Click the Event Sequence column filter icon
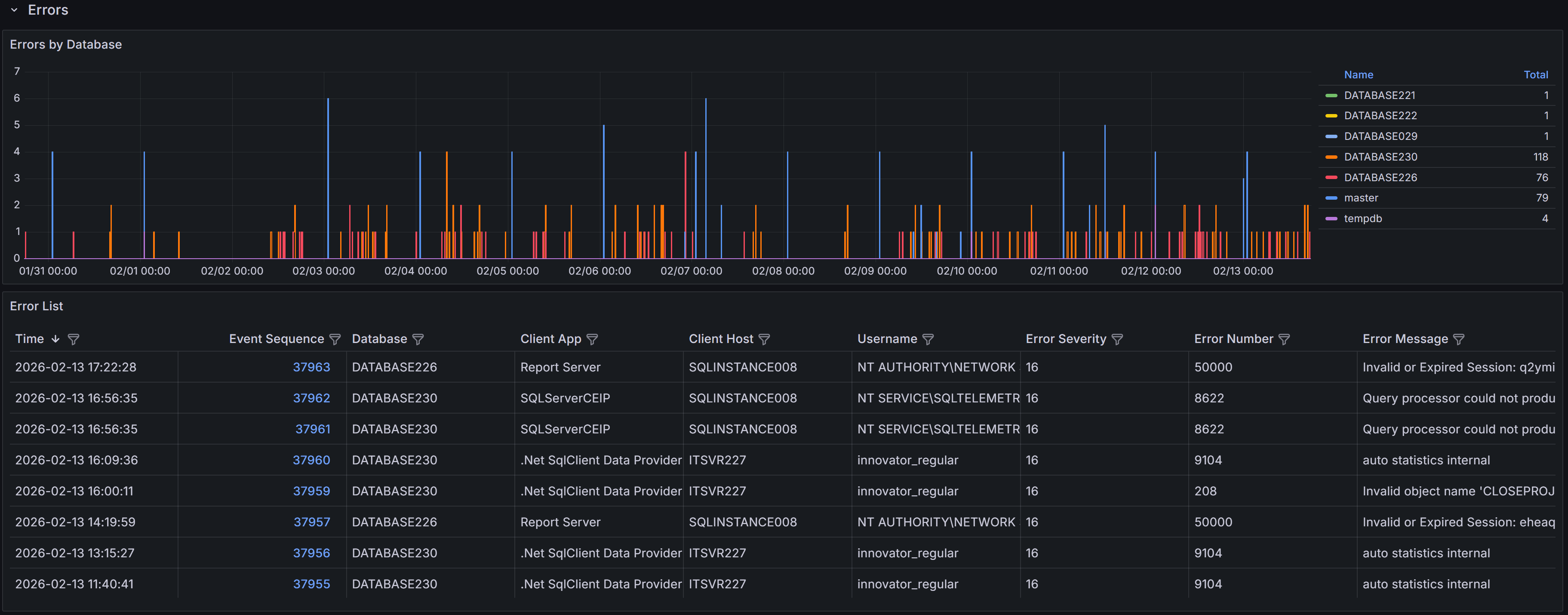Screen dimensions: 1568x615 336,339
